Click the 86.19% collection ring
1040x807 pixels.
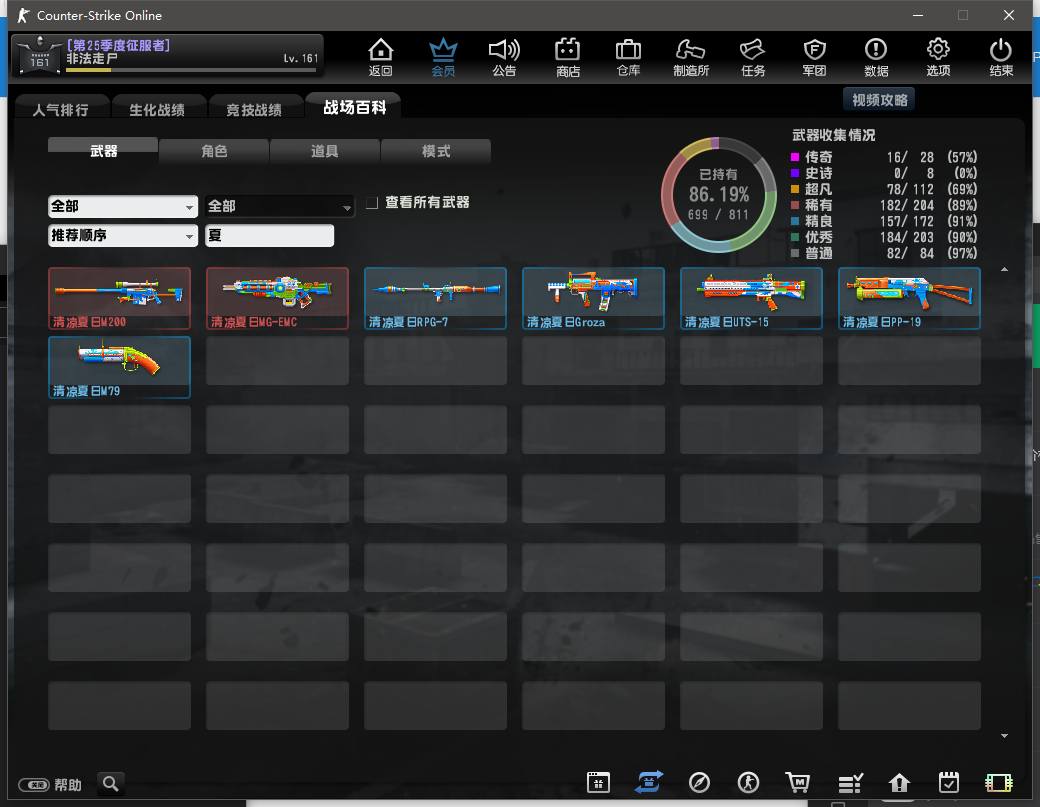click(x=719, y=194)
